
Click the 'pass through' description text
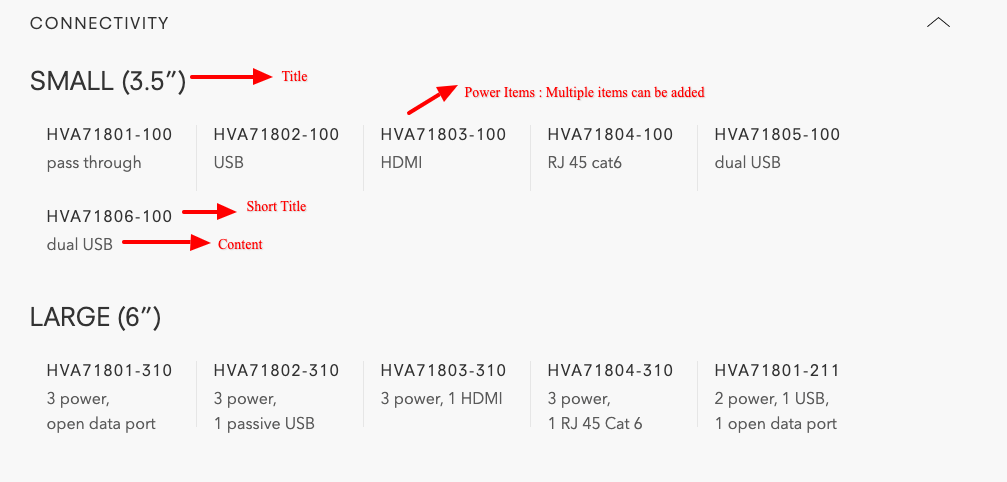(x=94, y=163)
